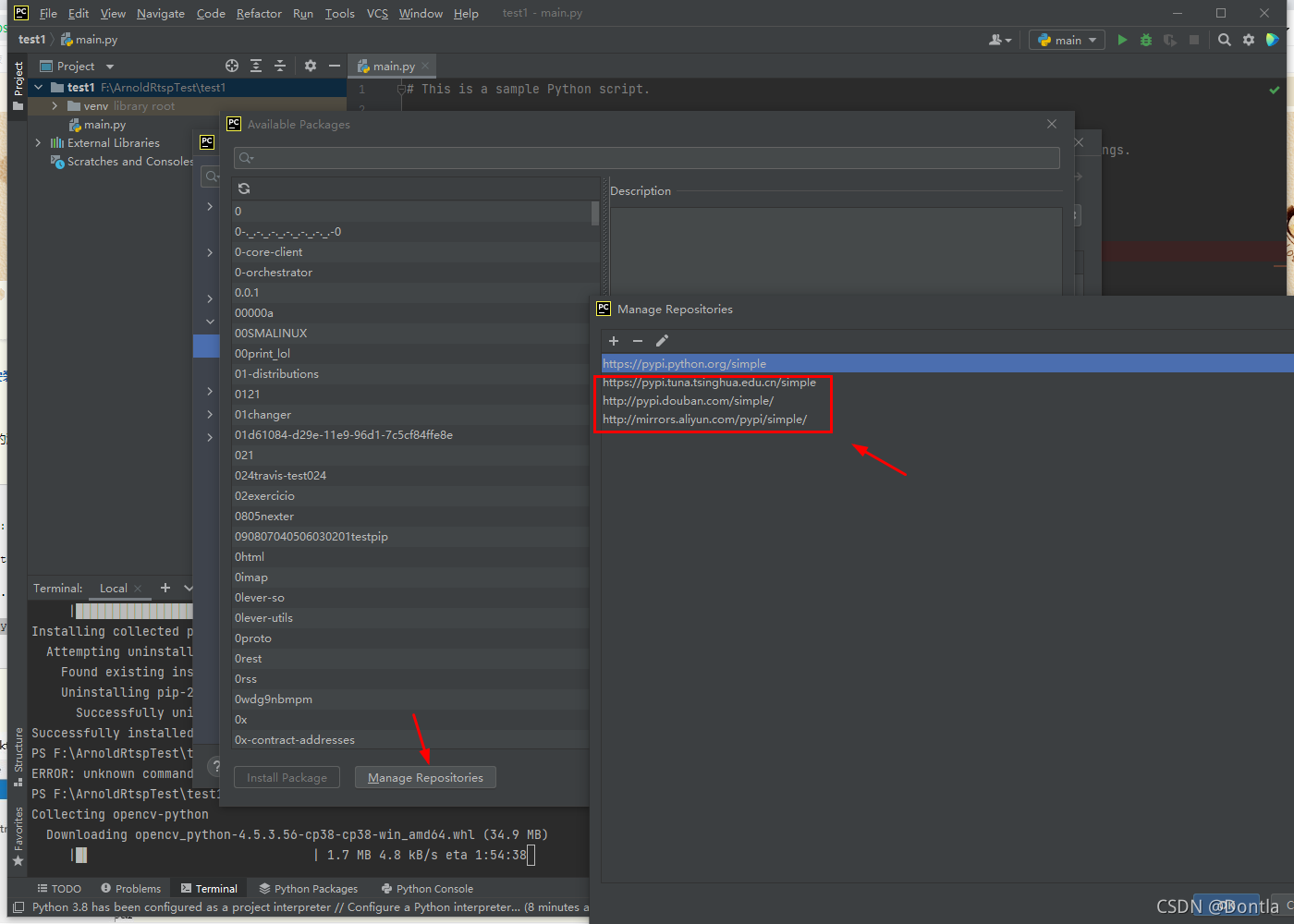Reload the available packages list
The image size is (1294, 924).
coord(244,188)
